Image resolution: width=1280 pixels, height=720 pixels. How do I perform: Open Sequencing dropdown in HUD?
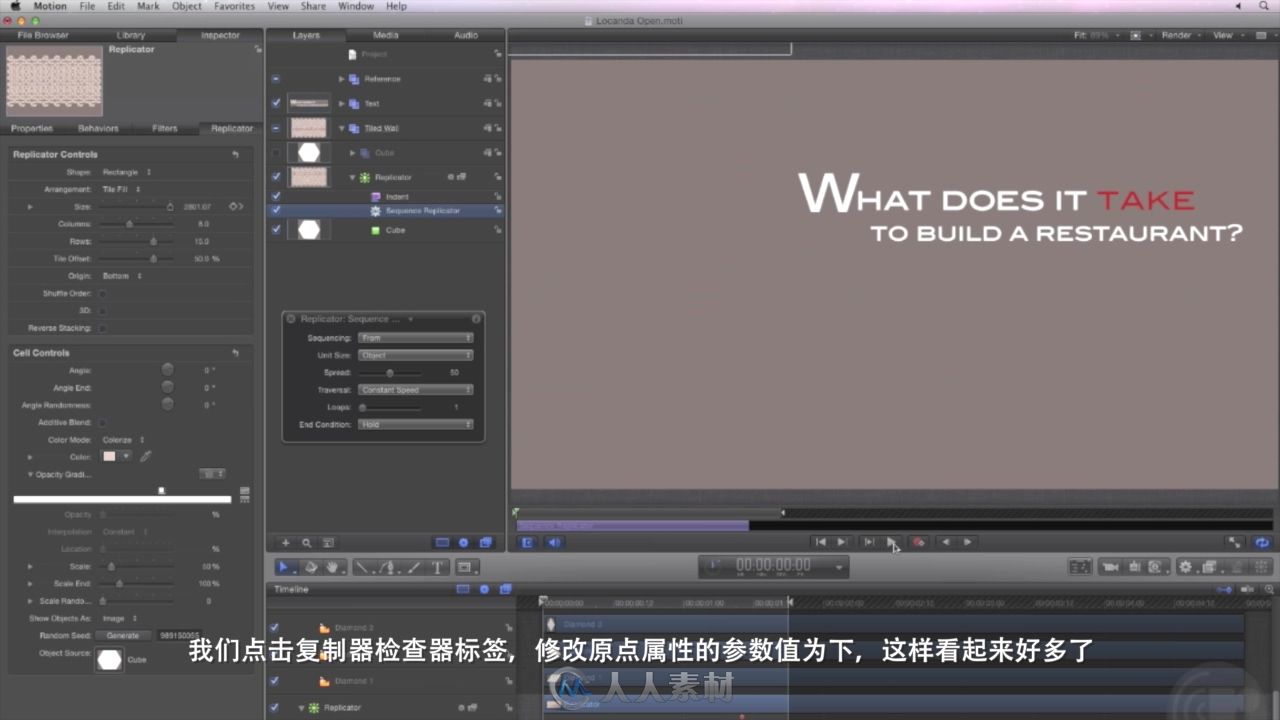415,338
